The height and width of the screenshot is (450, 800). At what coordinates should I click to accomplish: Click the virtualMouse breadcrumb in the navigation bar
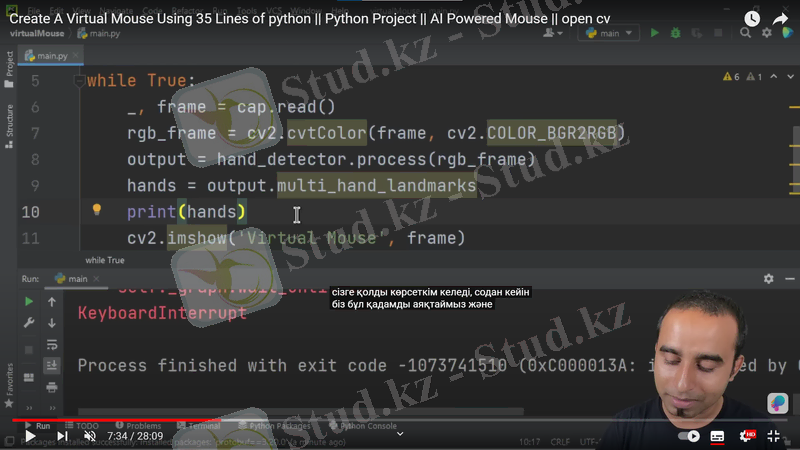pyautogui.click(x=37, y=33)
